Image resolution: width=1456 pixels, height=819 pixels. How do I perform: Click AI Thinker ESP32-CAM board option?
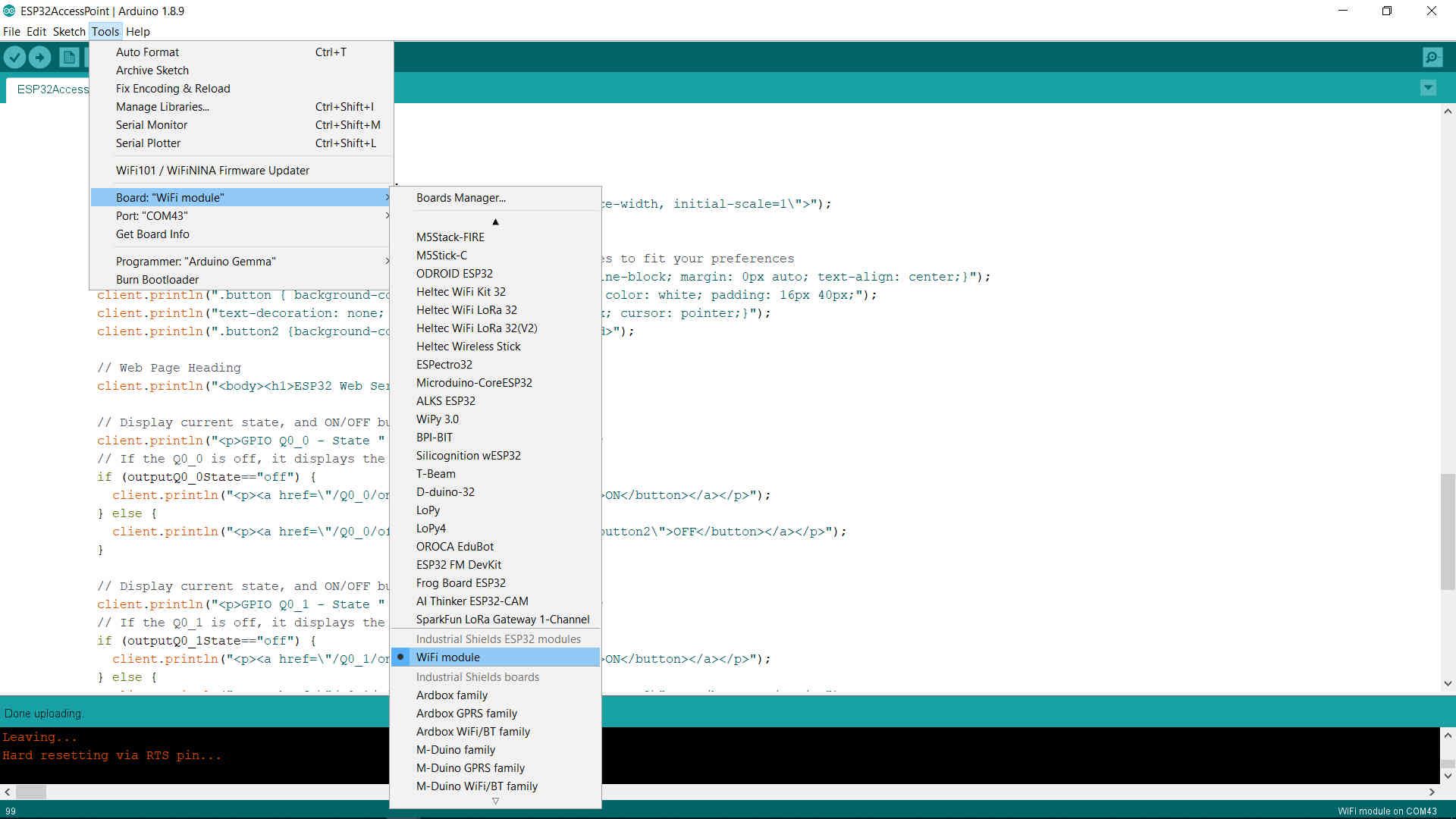click(x=471, y=601)
